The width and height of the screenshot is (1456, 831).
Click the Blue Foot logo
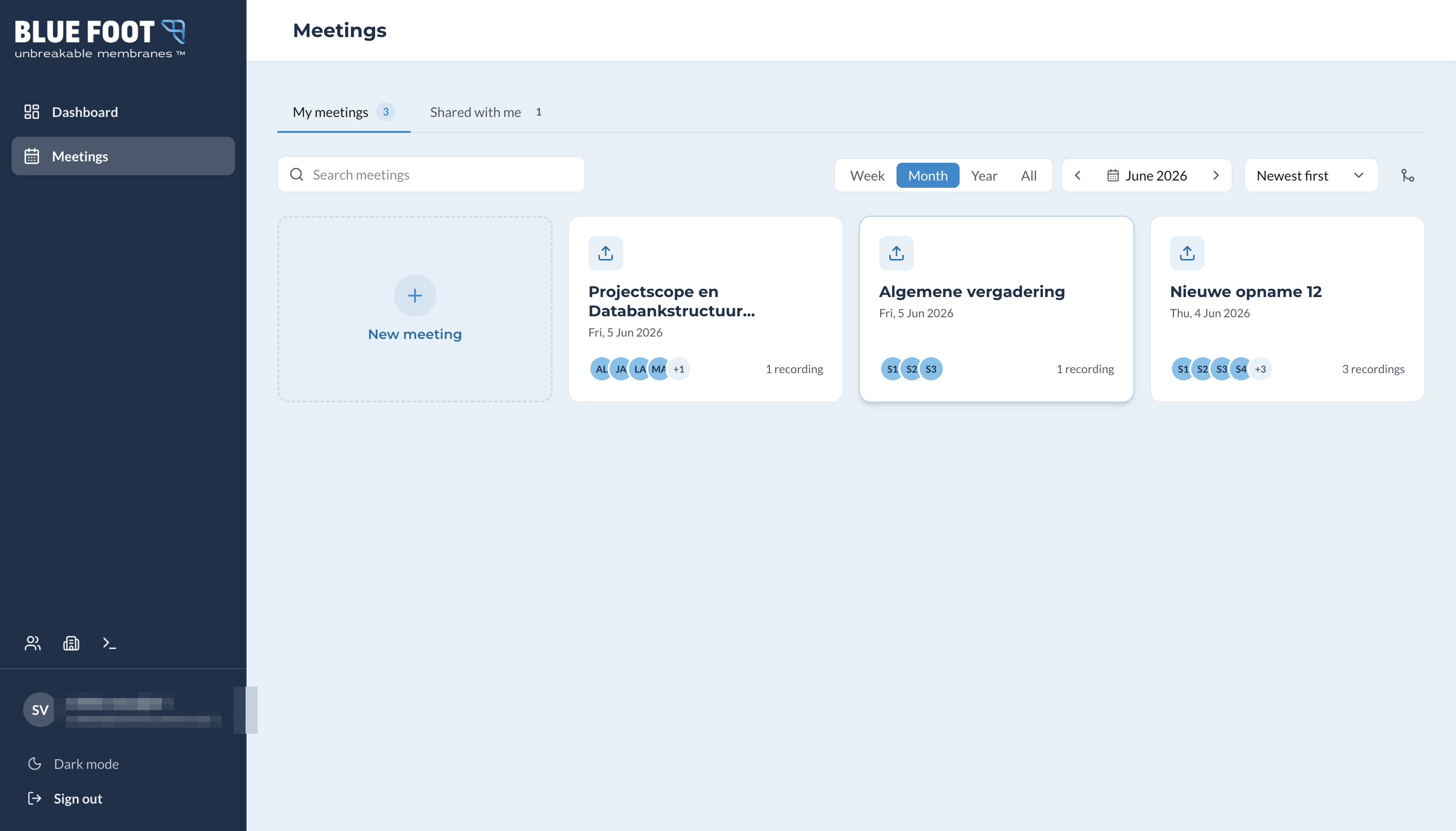click(x=100, y=38)
